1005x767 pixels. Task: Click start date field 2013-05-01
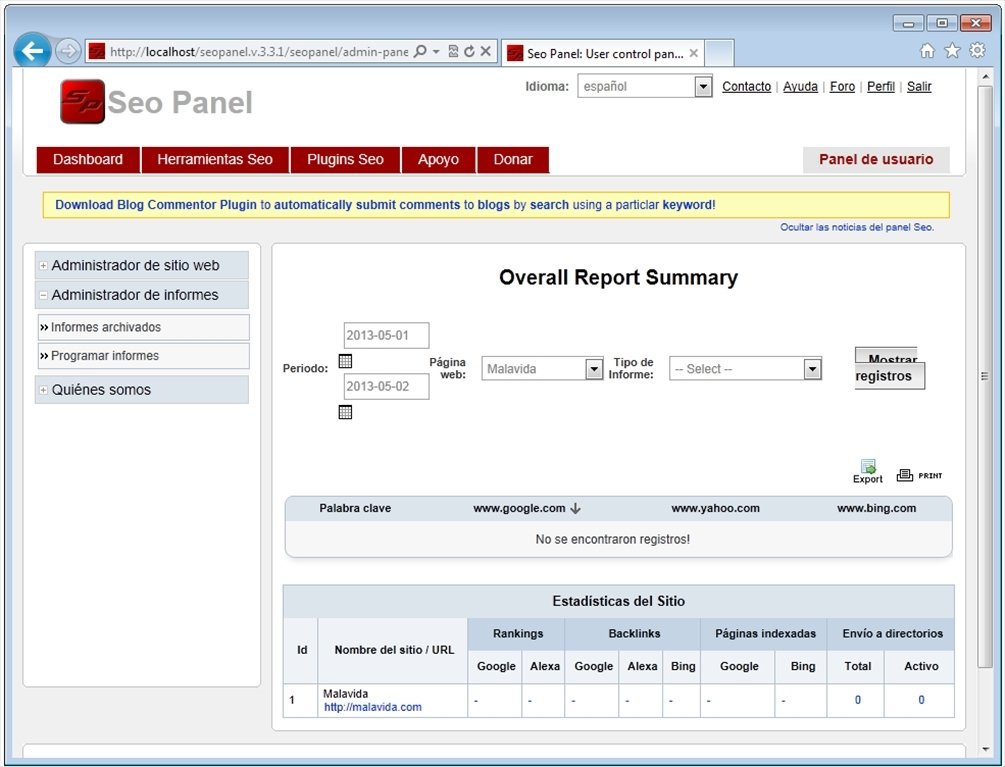(x=386, y=335)
